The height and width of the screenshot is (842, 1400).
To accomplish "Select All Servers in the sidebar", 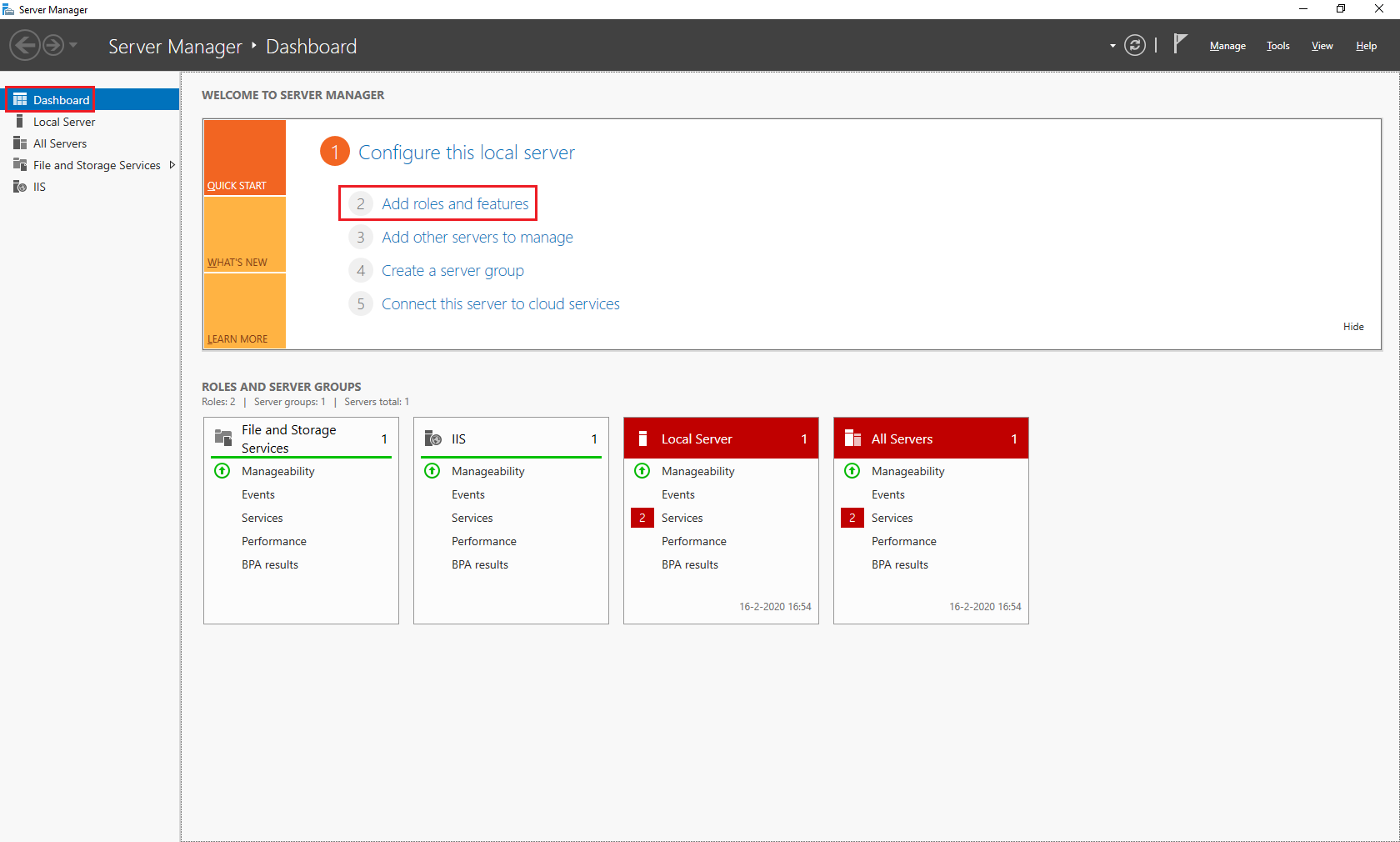I will click(x=90, y=143).
